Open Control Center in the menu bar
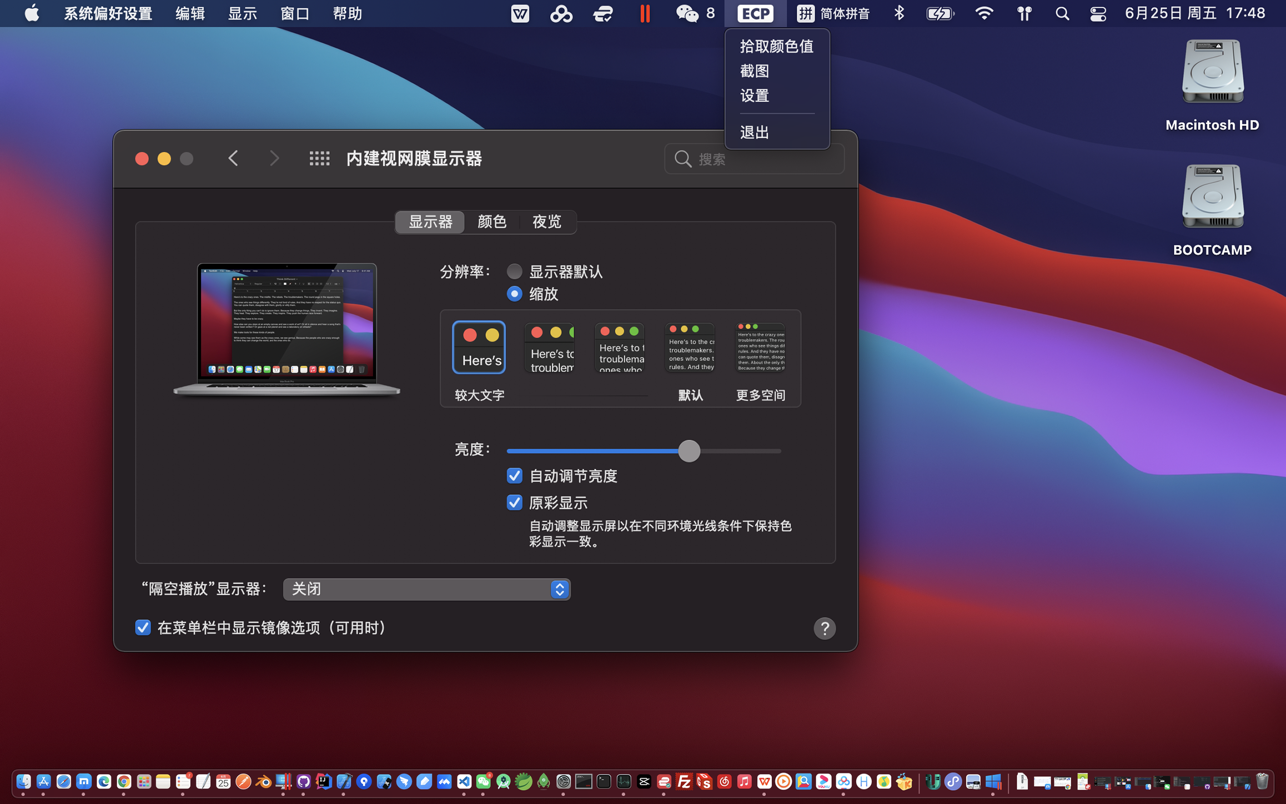Viewport: 1286px width, 804px height. 1098,13
